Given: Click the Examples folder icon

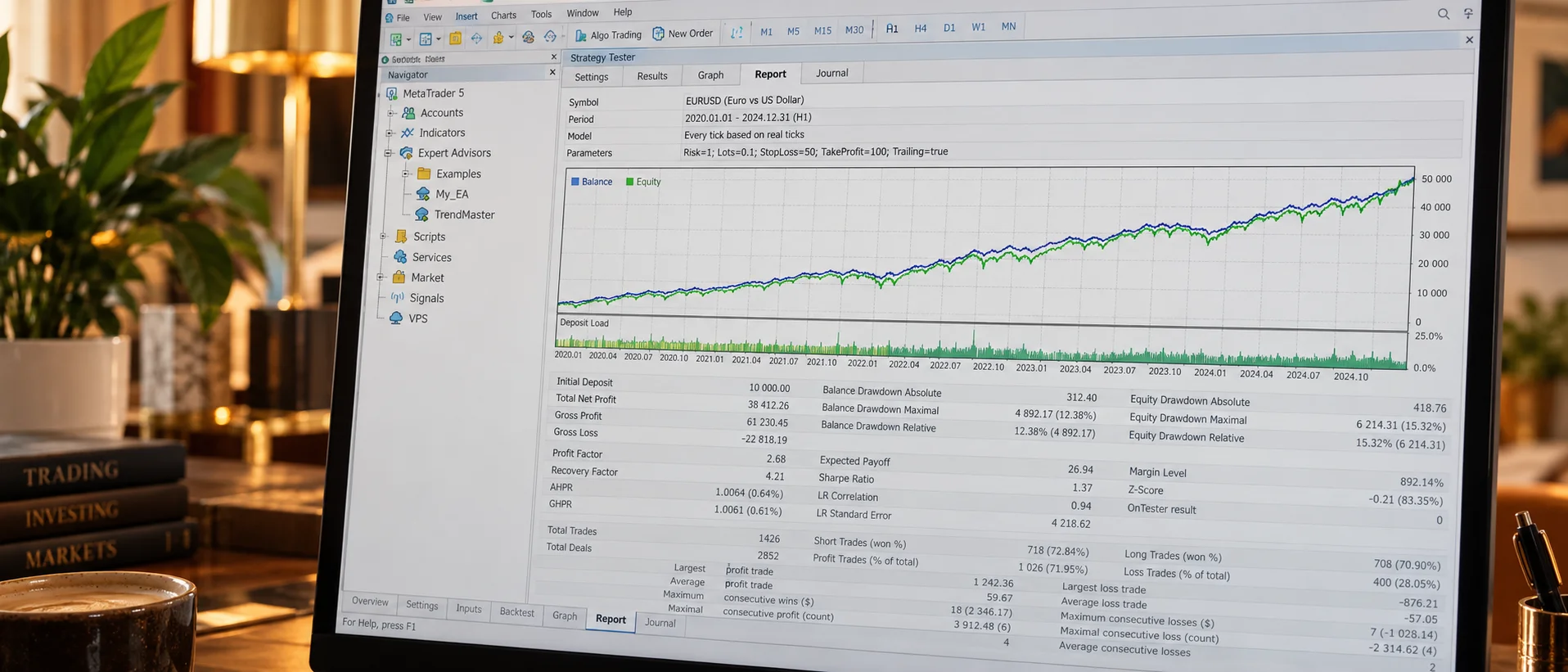Looking at the screenshot, I should [x=424, y=174].
